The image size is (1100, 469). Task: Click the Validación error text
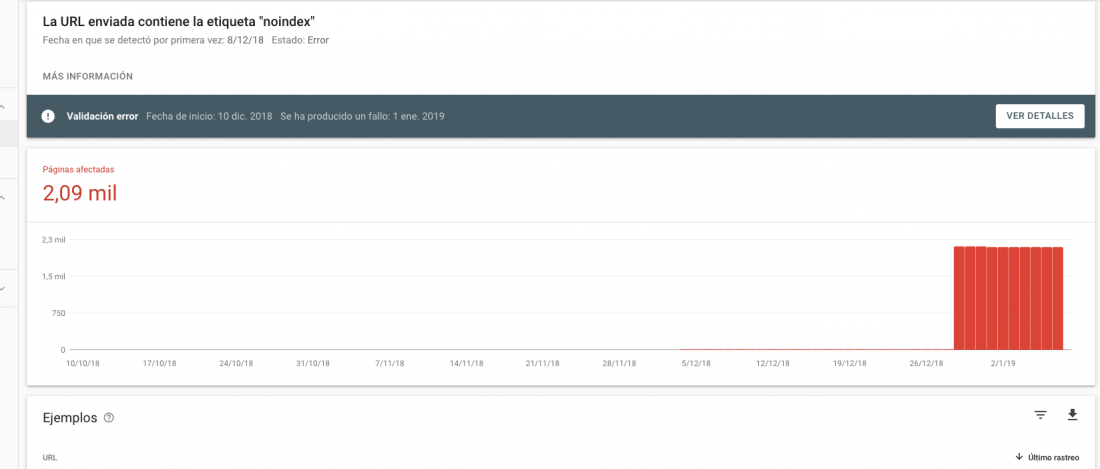[x=102, y=116]
